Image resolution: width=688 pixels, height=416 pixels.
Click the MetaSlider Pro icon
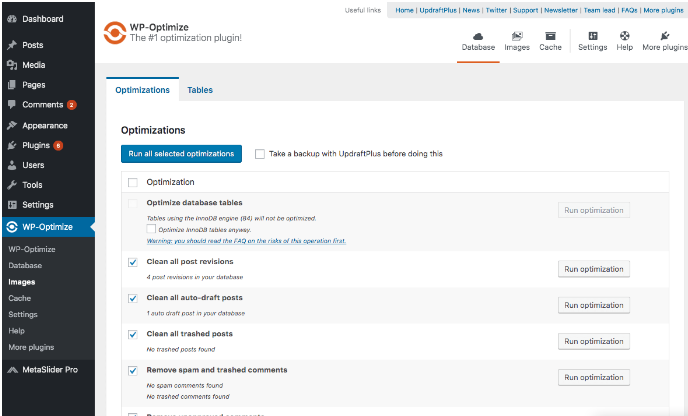point(12,370)
